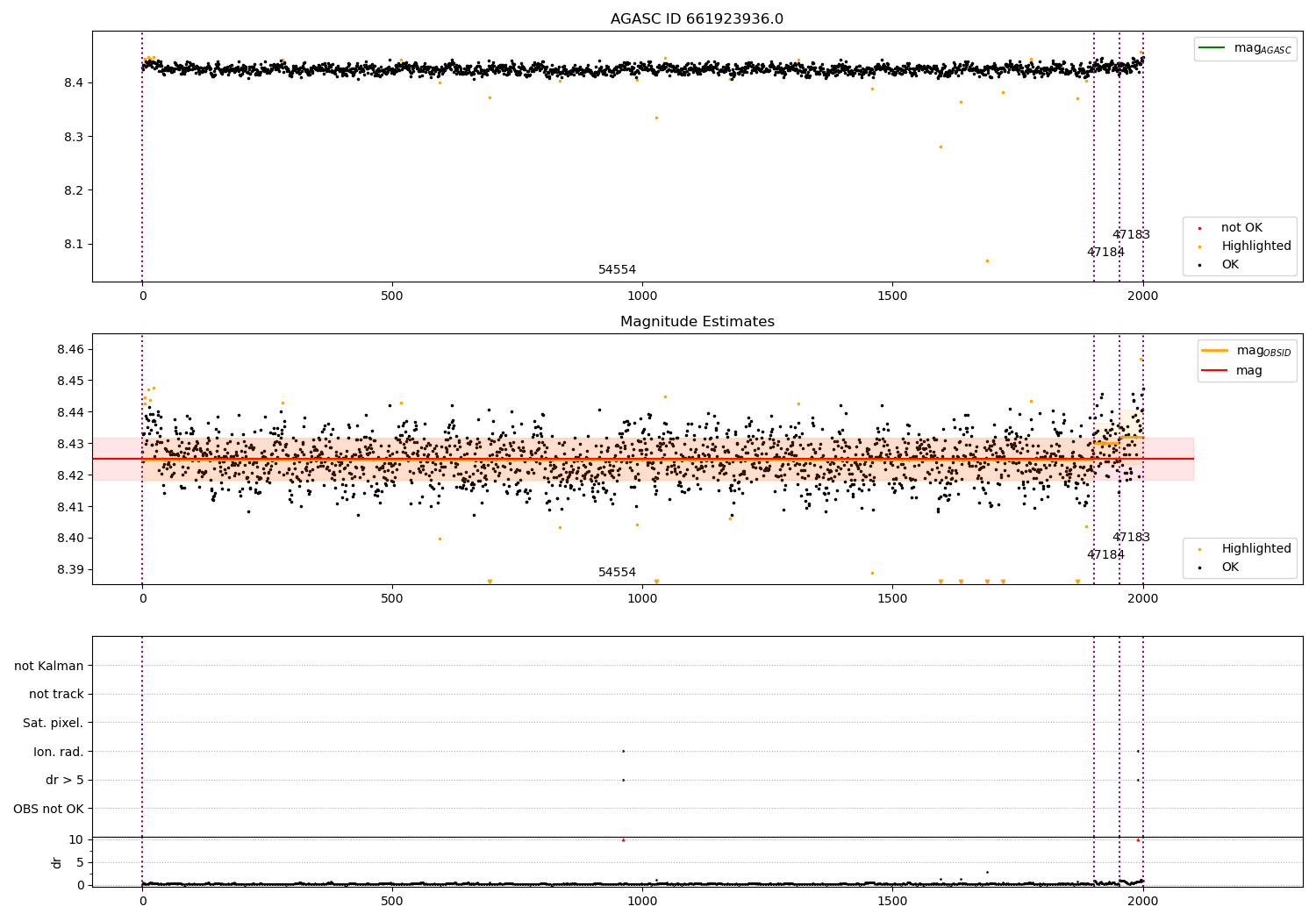Click the lowest orange outlier in AGASC plot
The height and width of the screenshot is (921, 1316).
coord(987,261)
